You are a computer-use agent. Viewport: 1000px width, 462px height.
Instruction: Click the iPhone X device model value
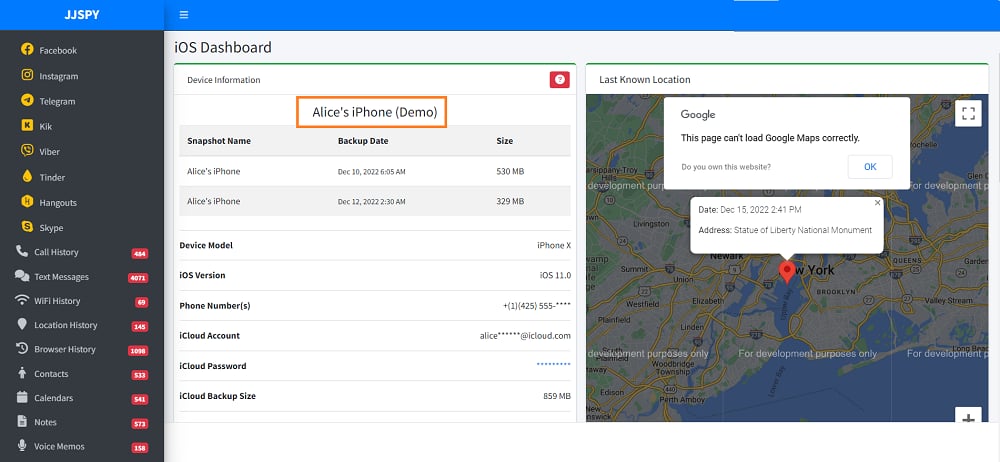[554, 246]
